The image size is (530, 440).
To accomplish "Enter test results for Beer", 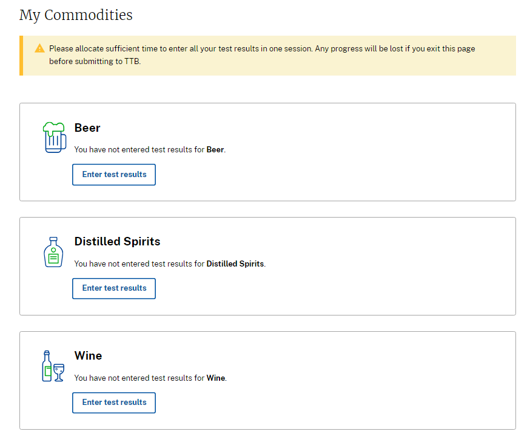I will [114, 175].
